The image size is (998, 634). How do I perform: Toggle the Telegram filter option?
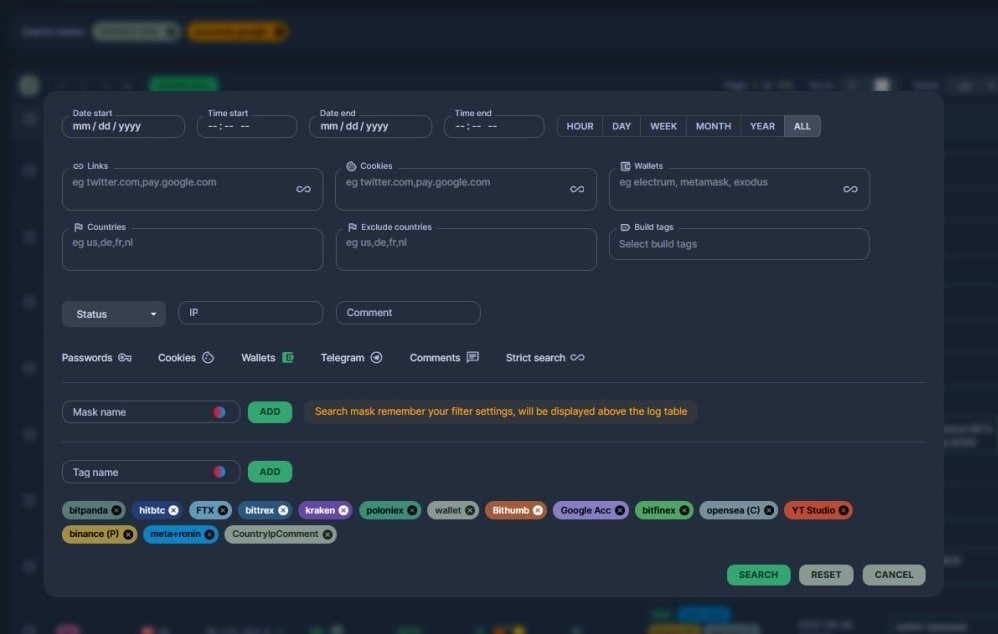[351, 357]
